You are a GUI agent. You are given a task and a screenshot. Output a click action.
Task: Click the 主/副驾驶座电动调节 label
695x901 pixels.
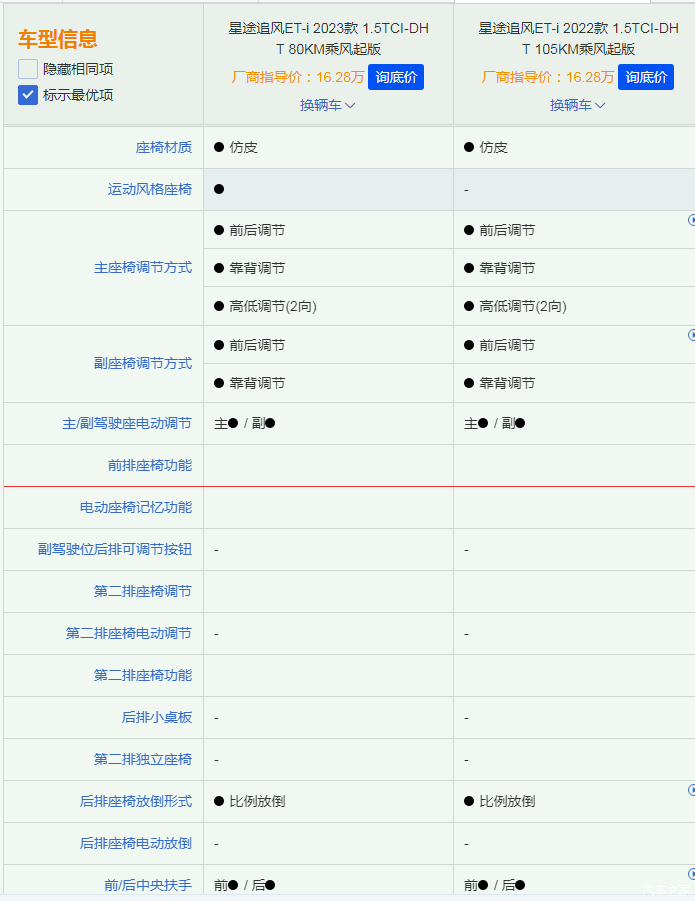127,423
